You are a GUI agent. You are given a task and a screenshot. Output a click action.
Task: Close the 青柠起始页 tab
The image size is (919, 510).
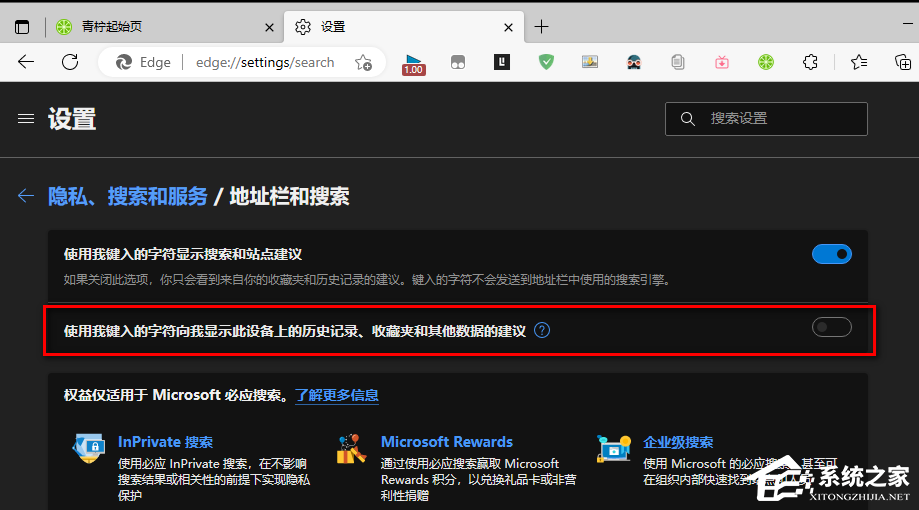(269, 28)
